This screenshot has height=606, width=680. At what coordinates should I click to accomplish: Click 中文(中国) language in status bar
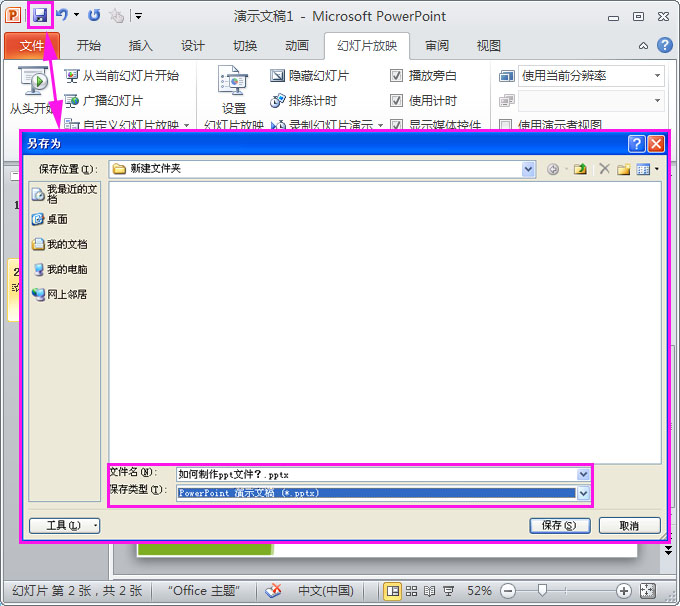click(x=326, y=591)
